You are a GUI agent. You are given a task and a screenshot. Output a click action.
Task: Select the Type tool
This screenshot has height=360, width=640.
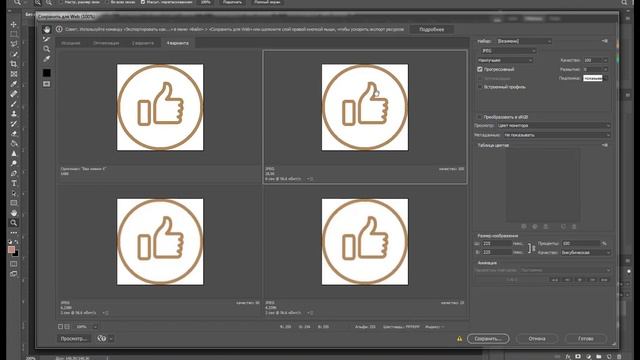tap(13, 183)
